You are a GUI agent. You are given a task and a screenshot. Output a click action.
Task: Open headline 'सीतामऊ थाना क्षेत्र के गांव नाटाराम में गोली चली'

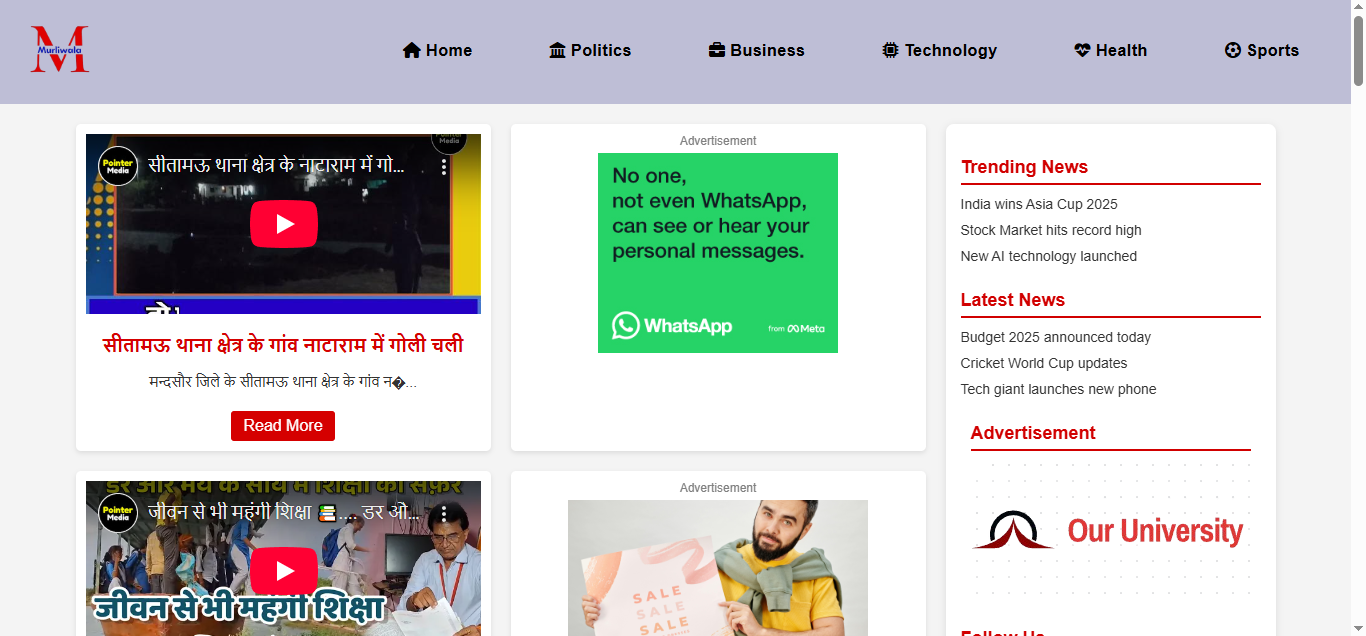point(283,345)
